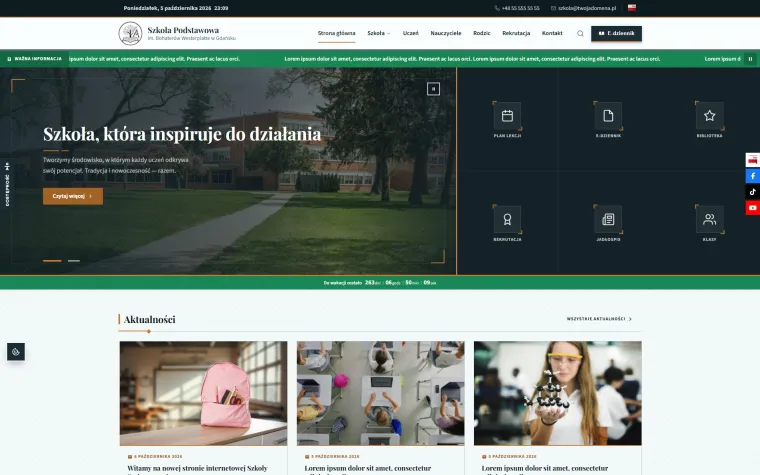The width and height of the screenshot is (760, 475).
Task: Open the girl with molecule model thumbnail
Action: click(x=558, y=393)
